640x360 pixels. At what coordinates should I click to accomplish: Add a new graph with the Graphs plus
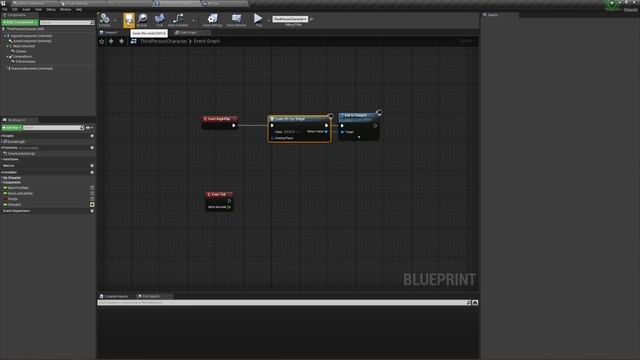(92, 136)
